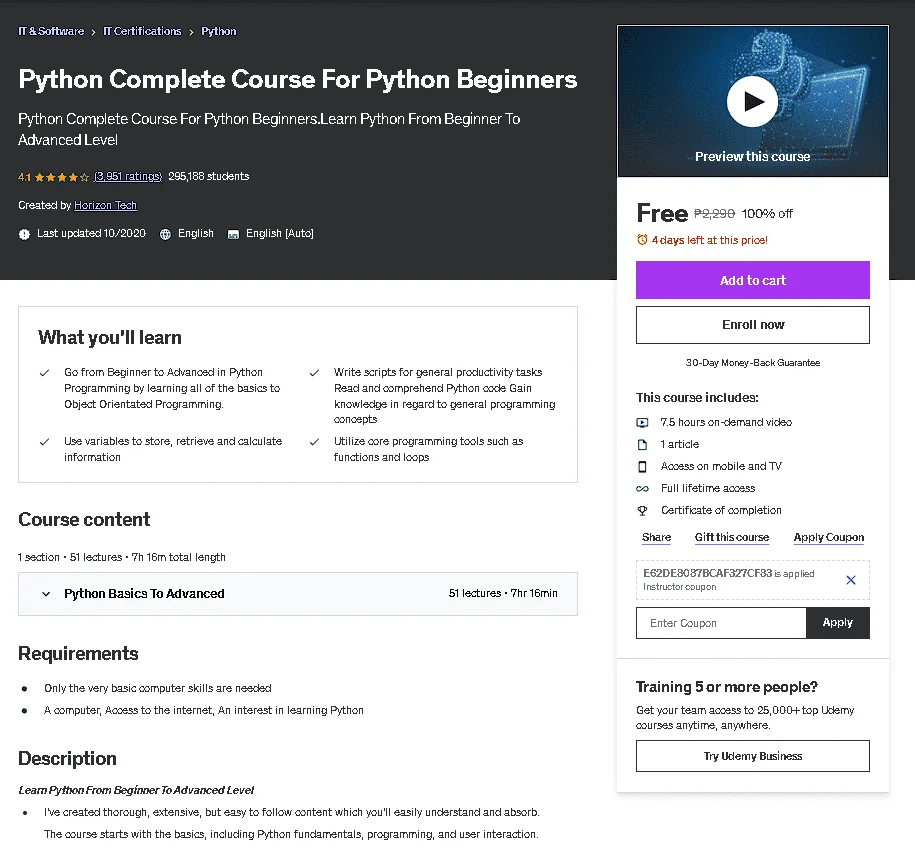Image resolution: width=915 pixels, height=861 pixels.
Task: Open the 3,951 ratings link
Action: (x=128, y=176)
